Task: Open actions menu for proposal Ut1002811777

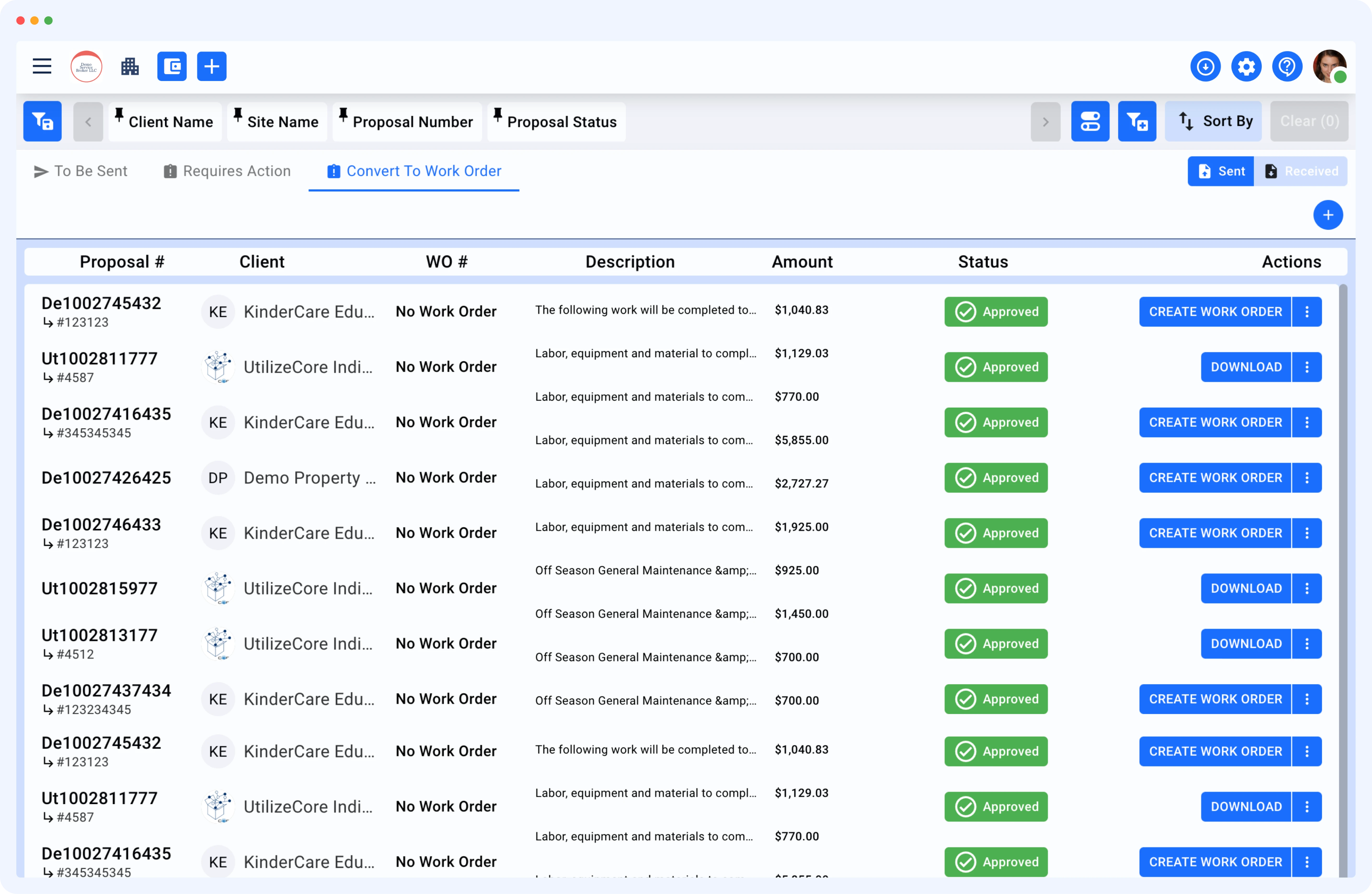Action: click(x=1307, y=367)
